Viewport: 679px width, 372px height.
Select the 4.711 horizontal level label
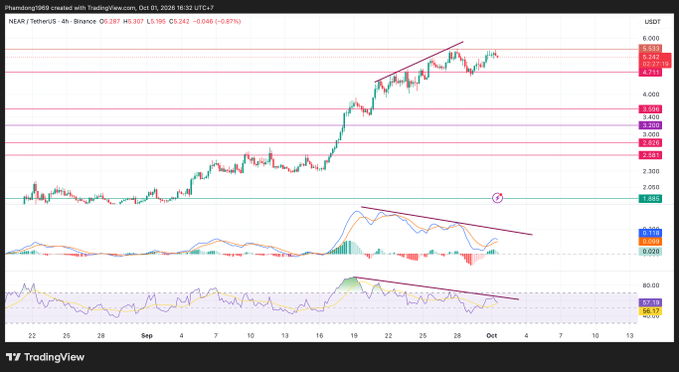click(650, 72)
